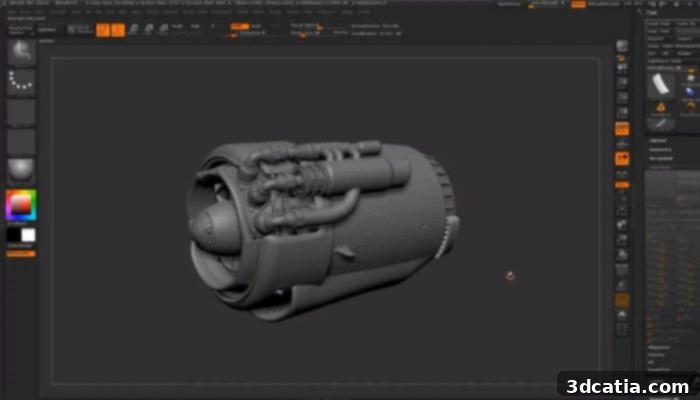Open the LightBox browser

[47, 30]
